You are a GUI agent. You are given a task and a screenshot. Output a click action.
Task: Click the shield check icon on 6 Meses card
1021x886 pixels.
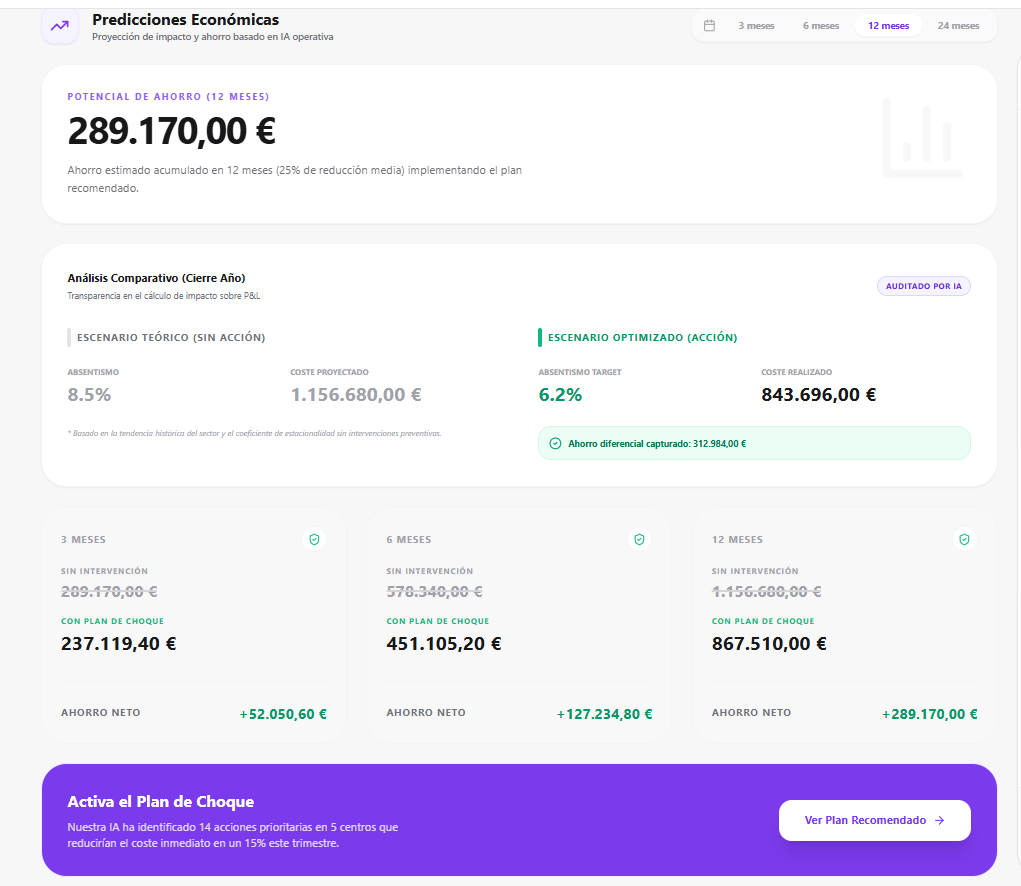(639, 539)
